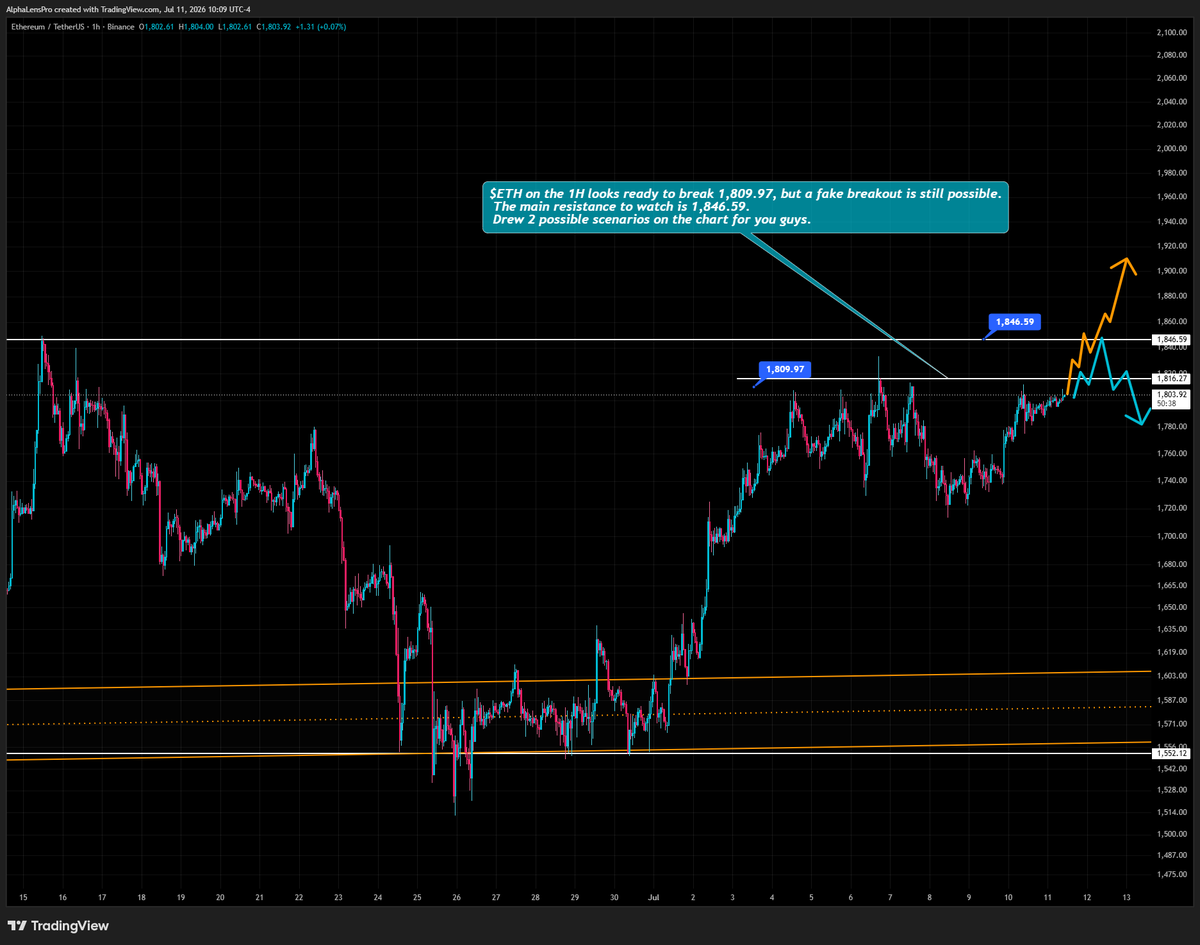This screenshot has height=945, width=1200.
Task: Click the 2,000.00 price axis label
Action: 1171,150
